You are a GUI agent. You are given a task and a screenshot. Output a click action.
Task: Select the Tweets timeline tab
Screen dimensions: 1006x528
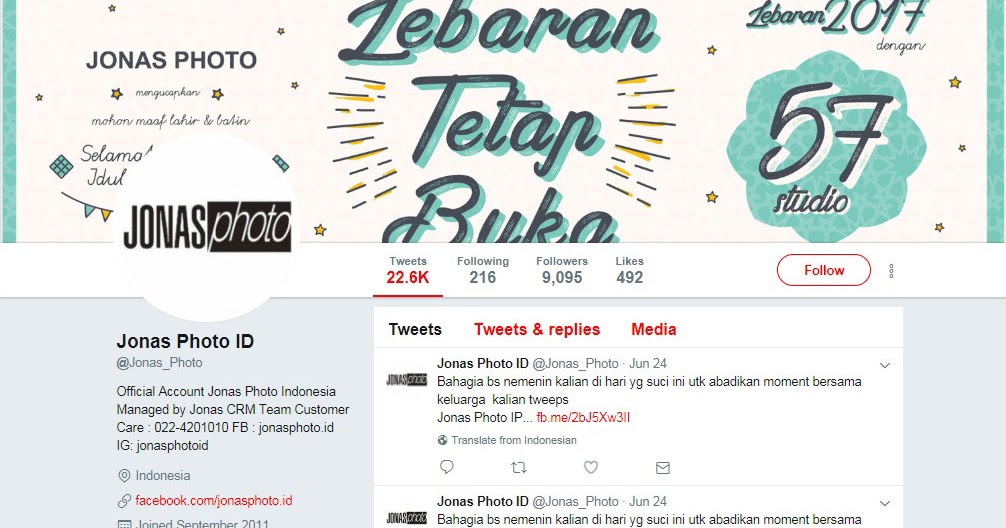point(415,329)
